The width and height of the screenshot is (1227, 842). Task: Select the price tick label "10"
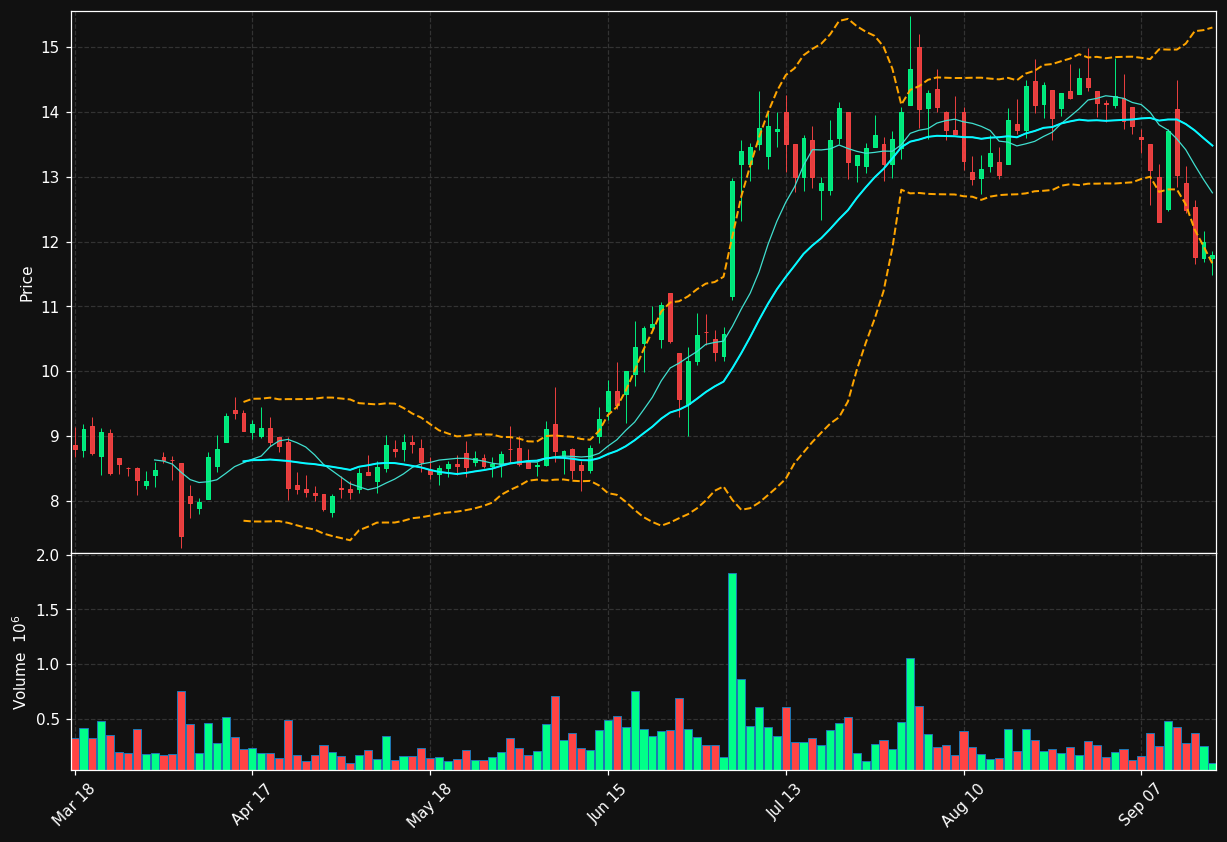[50, 372]
